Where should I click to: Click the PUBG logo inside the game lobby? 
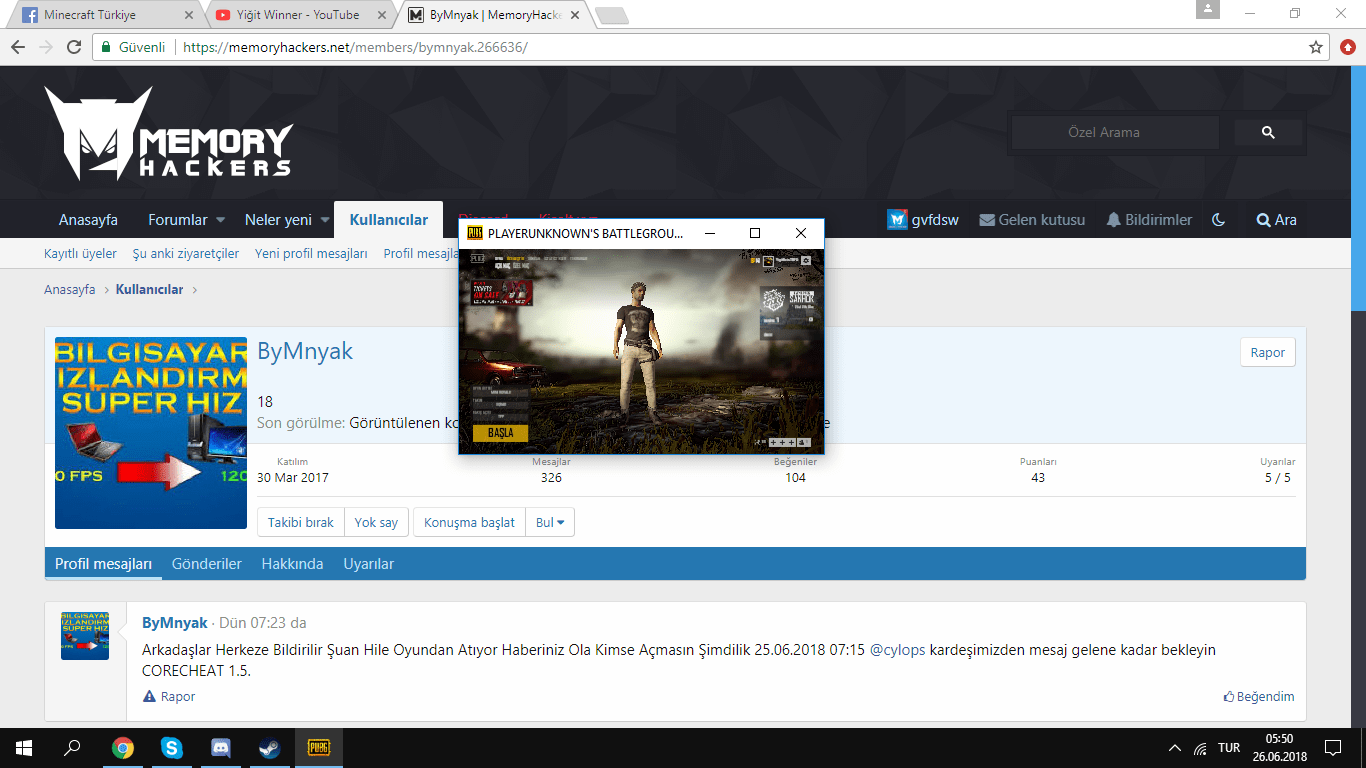point(477,259)
